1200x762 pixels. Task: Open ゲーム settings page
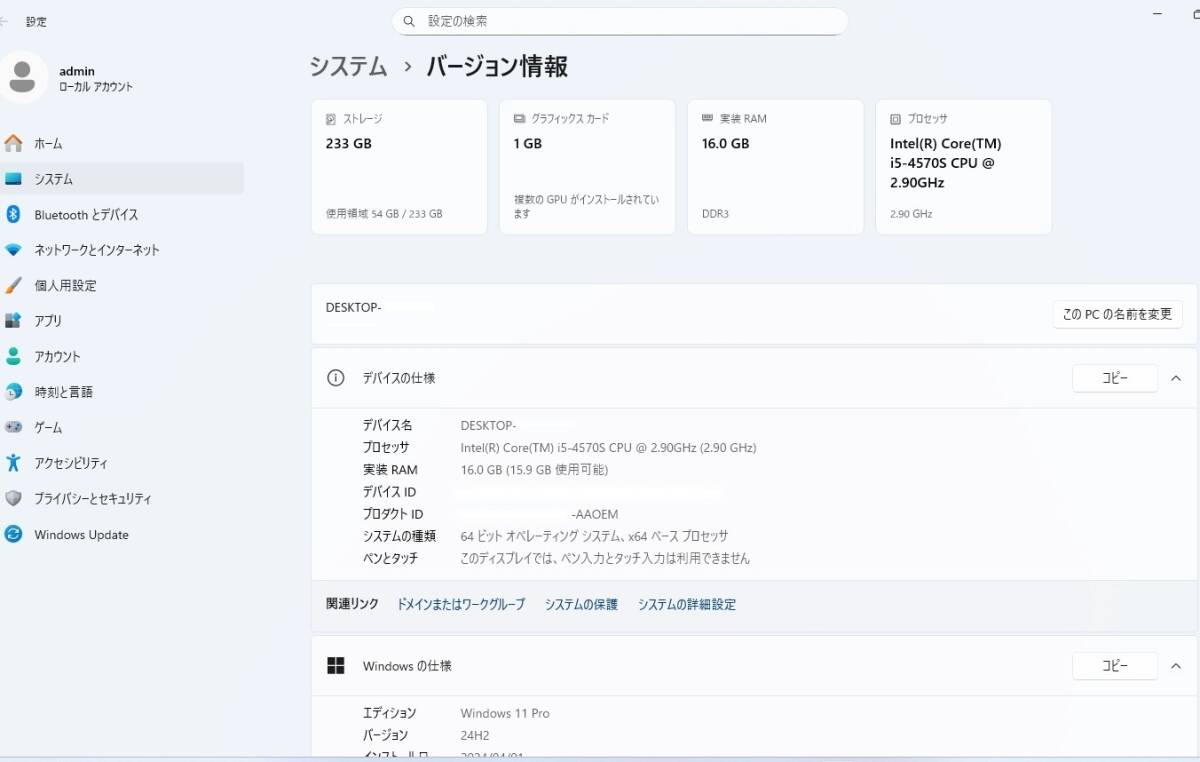point(122,427)
